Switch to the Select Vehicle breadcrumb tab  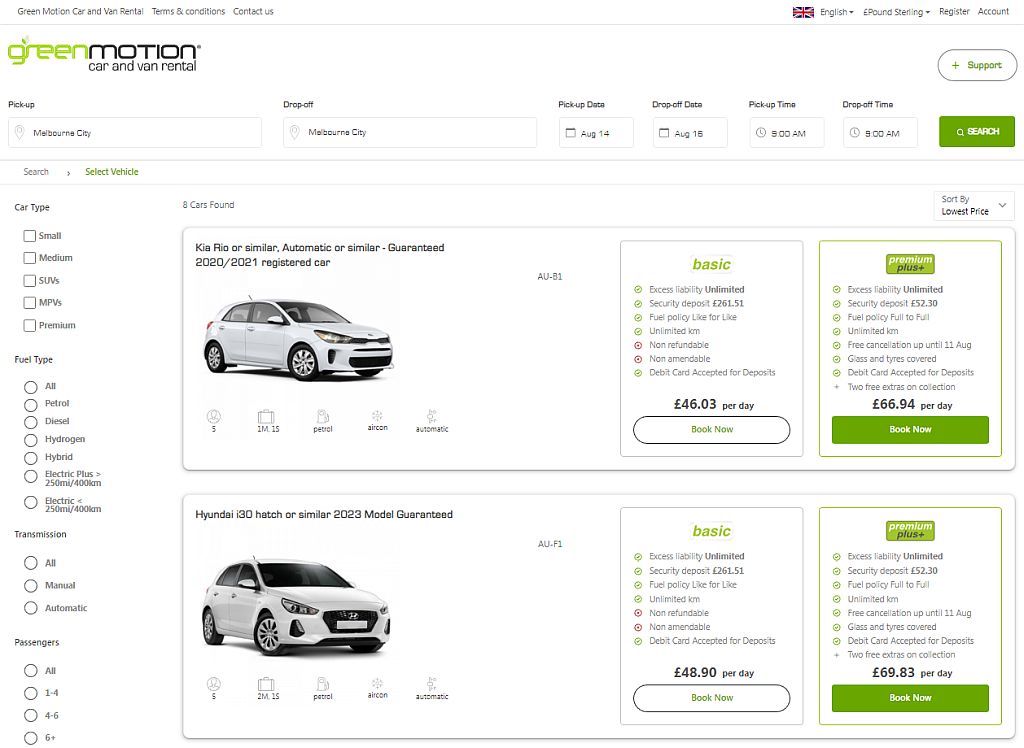(111, 171)
